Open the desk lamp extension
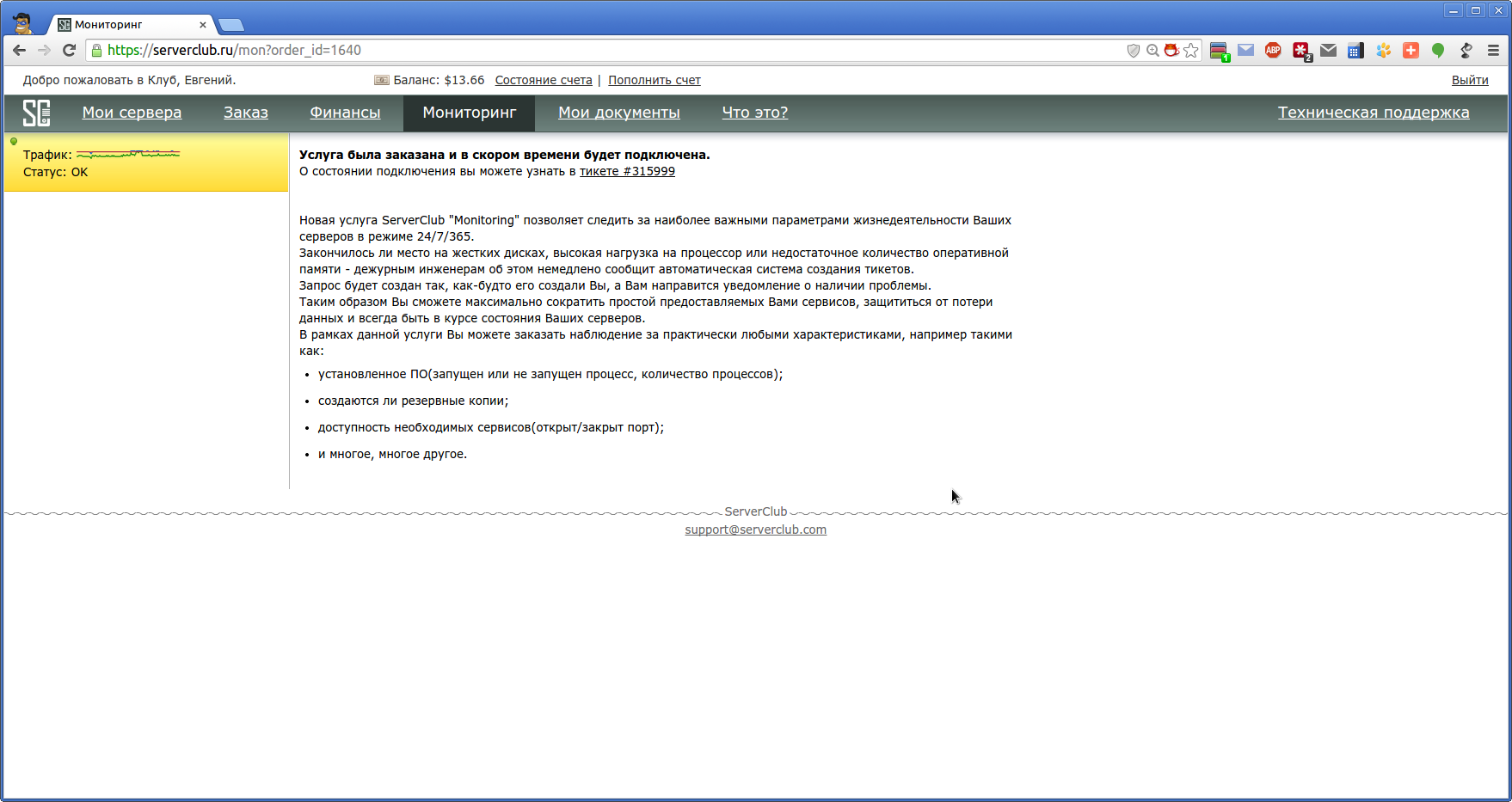 click(x=1466, y=51)
